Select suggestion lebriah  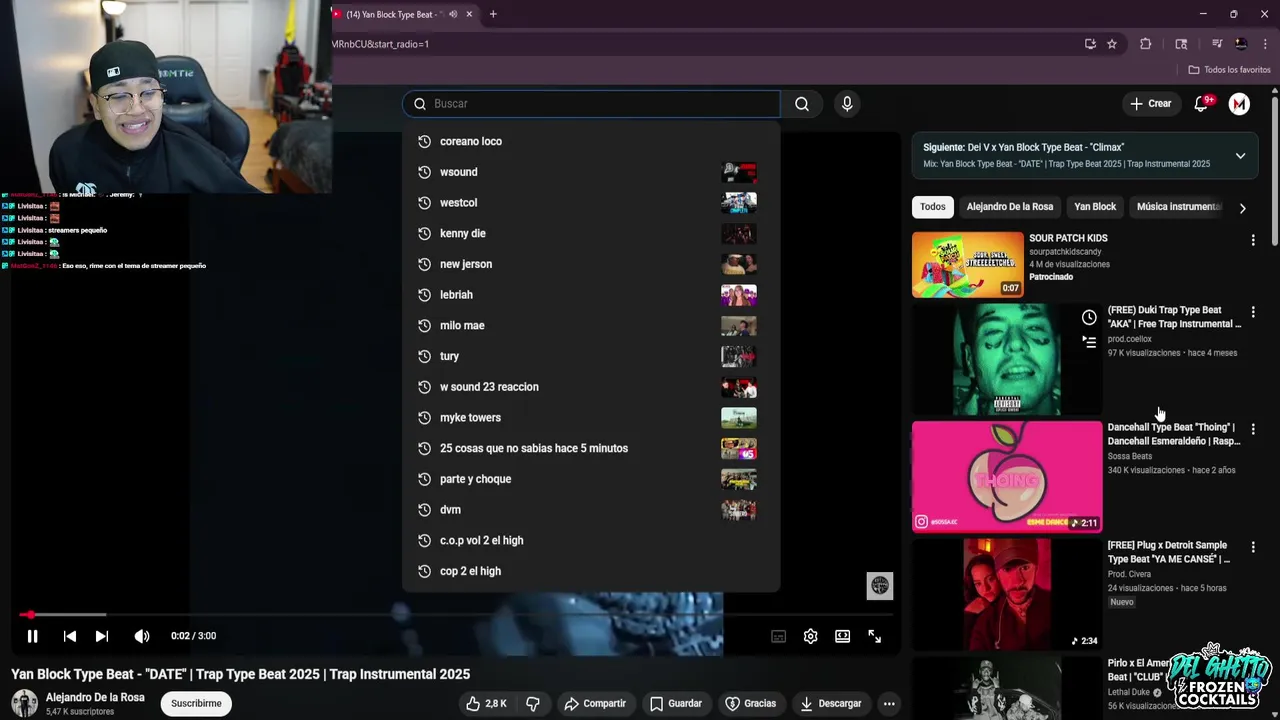click(x=590, y=295)
